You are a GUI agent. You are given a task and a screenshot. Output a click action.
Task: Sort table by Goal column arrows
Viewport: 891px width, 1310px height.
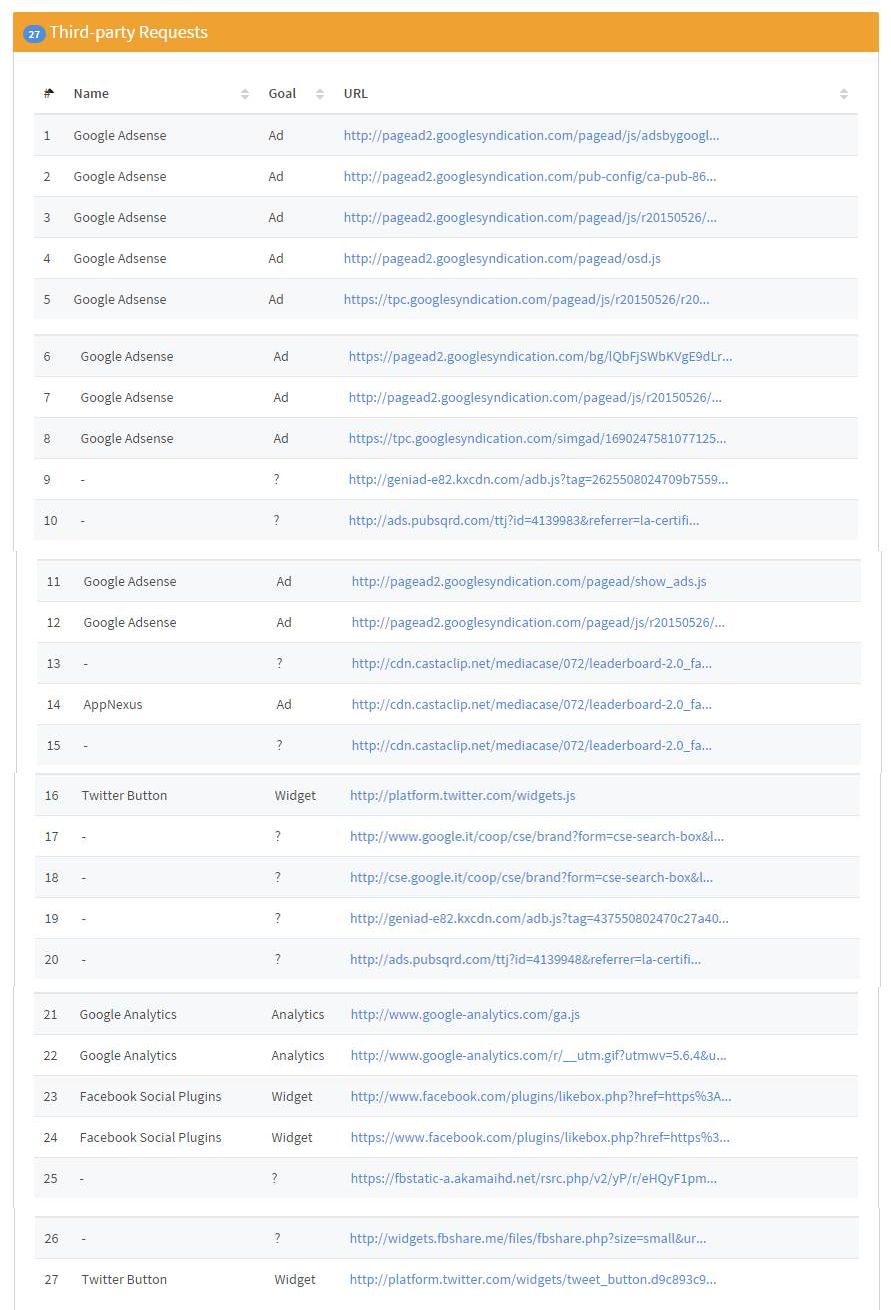320,94
